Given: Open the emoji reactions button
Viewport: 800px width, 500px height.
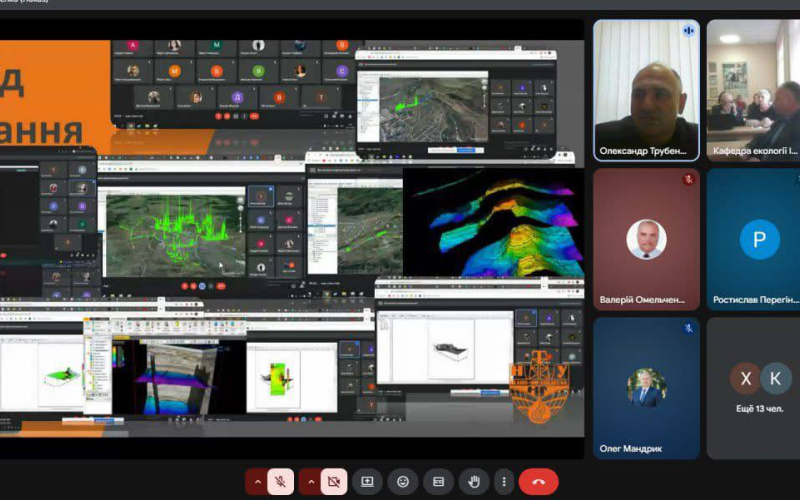Looking at the screenshot, I should (x=403, y=482).
